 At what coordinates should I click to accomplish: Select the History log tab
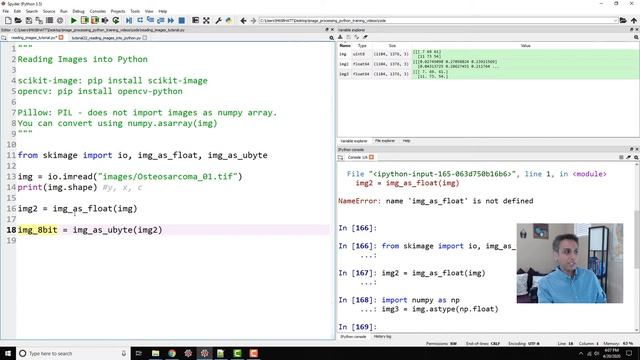382,336
